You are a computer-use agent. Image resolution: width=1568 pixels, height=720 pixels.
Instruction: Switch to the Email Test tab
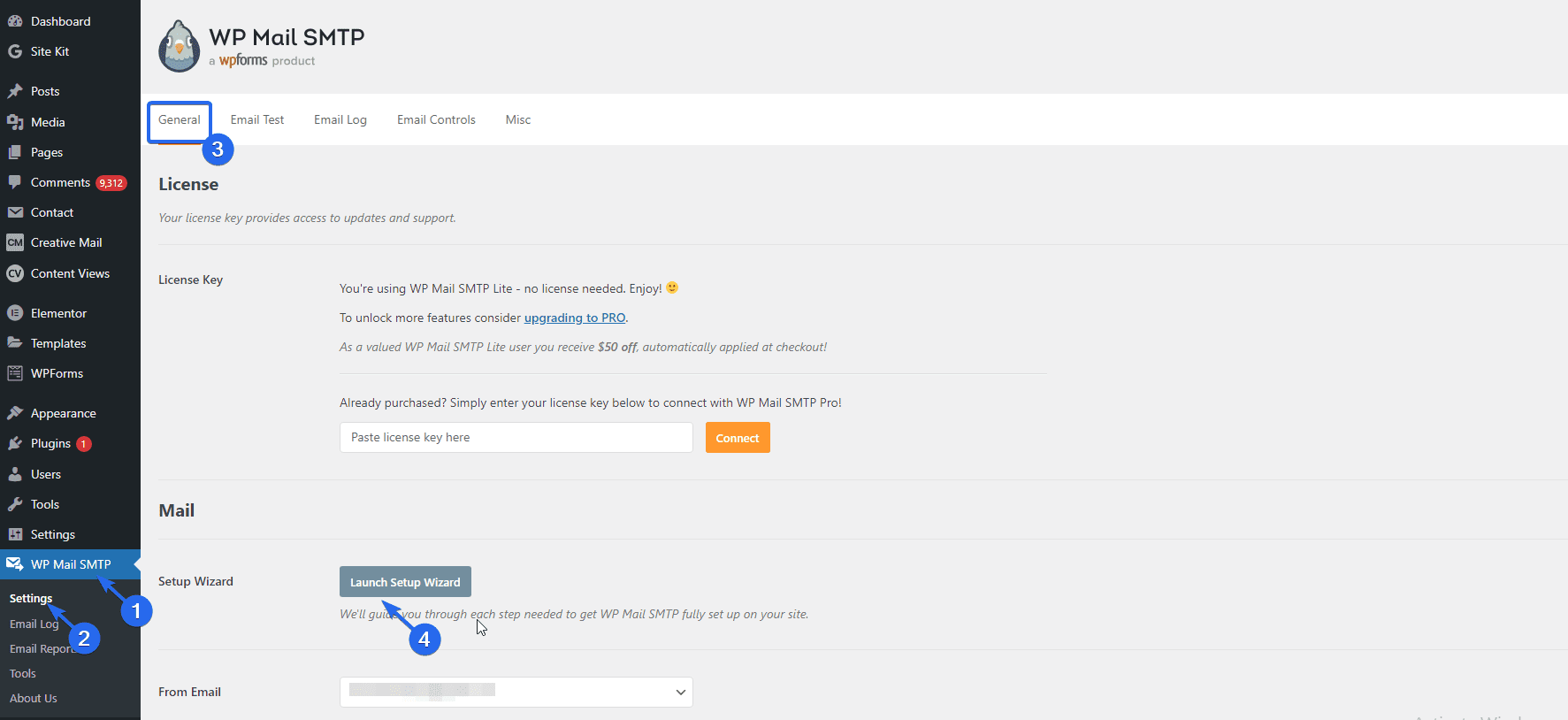coord(257,120)
